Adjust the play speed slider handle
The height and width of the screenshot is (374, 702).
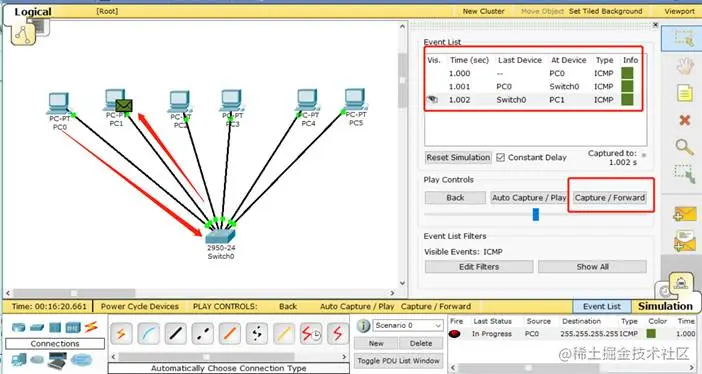point(535,214)
